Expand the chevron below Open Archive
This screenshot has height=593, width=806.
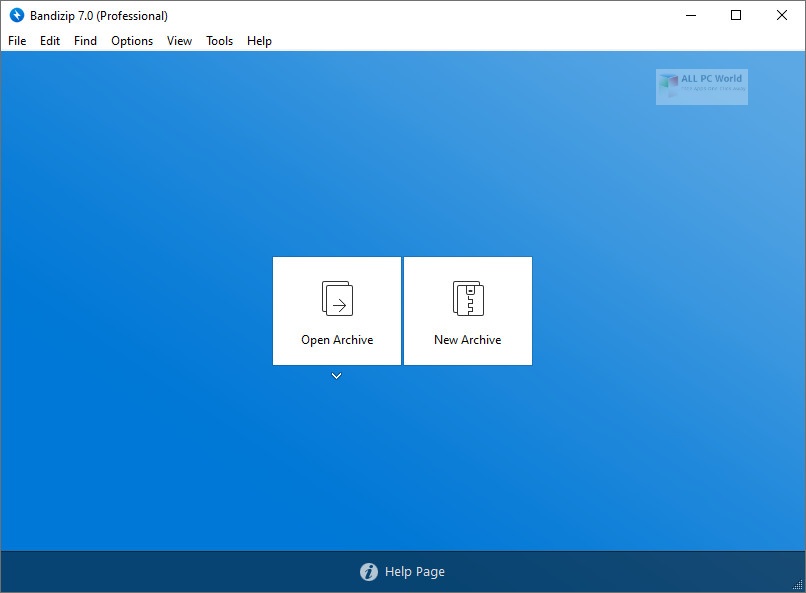[337, 376]
